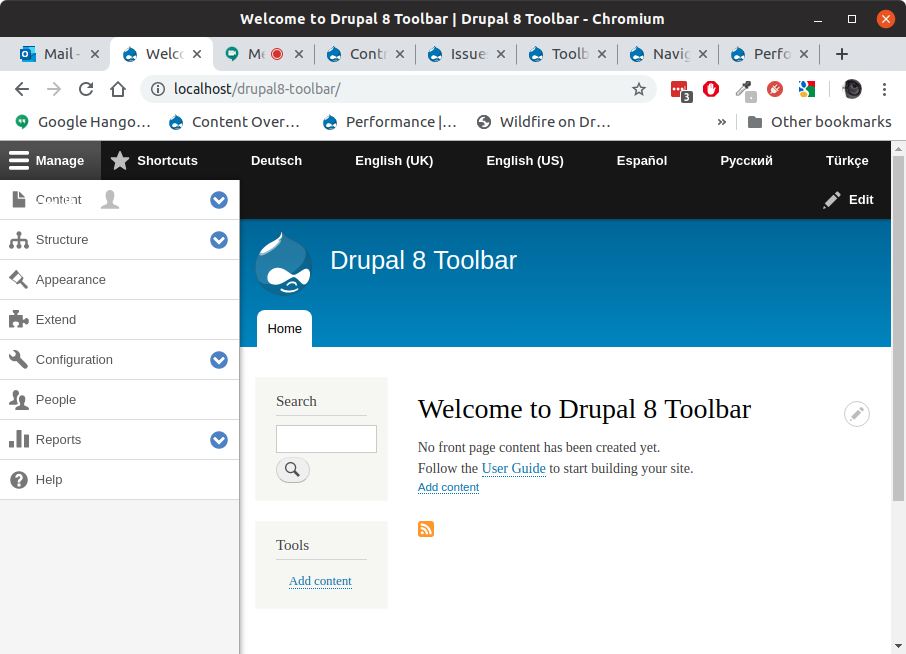Open the User Guide link
Viewport: 906px width, 654px height.
513,468
